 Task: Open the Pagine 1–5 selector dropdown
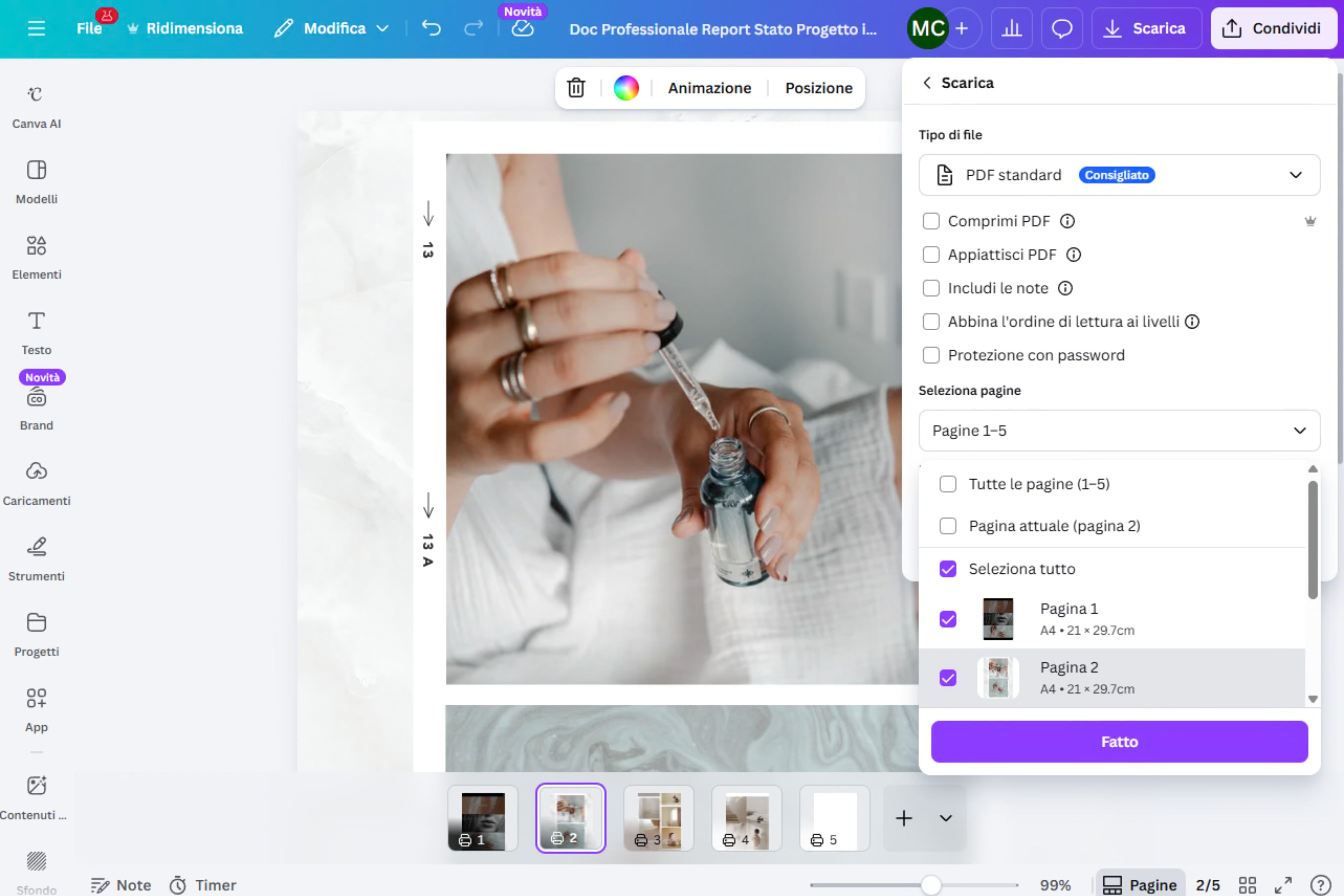(x=1119, y=431)
